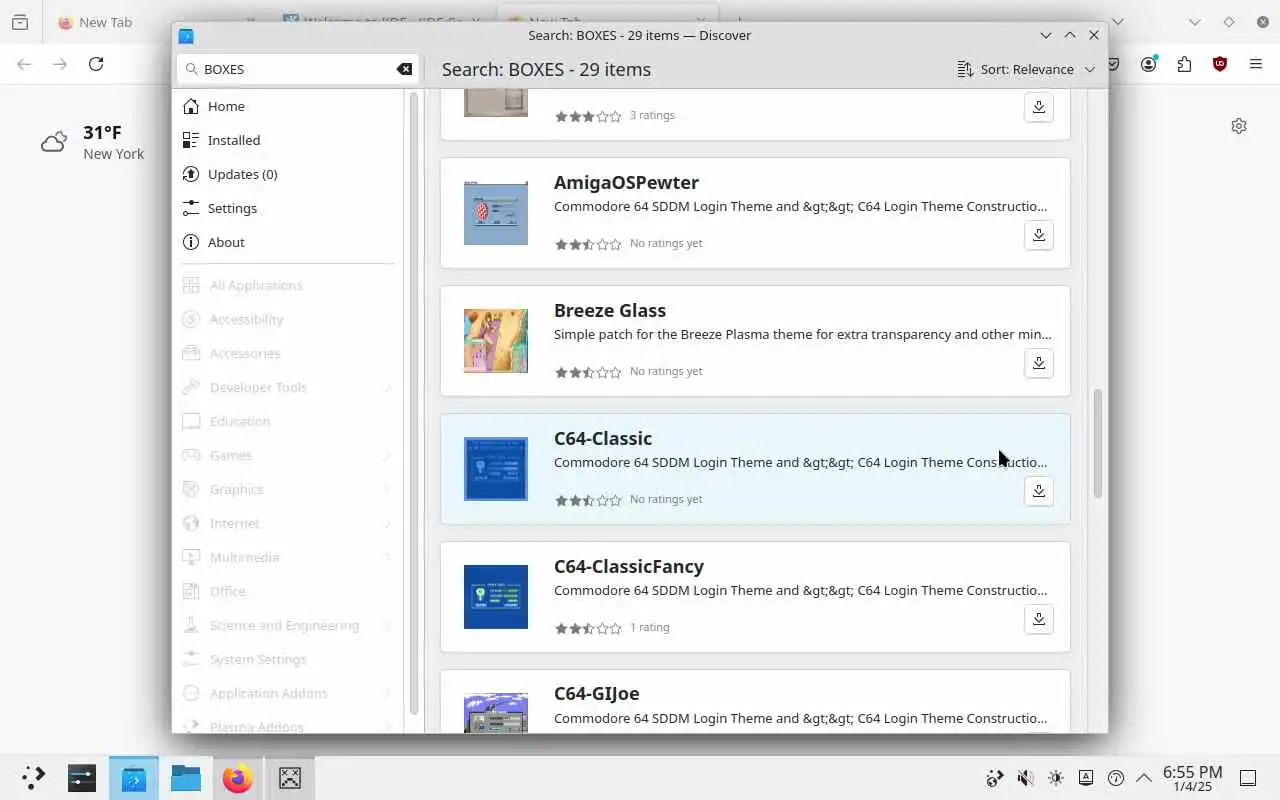The image size is (1280, 800).
Task: Expand the Application Addons arrow
Action: [387, 693]
